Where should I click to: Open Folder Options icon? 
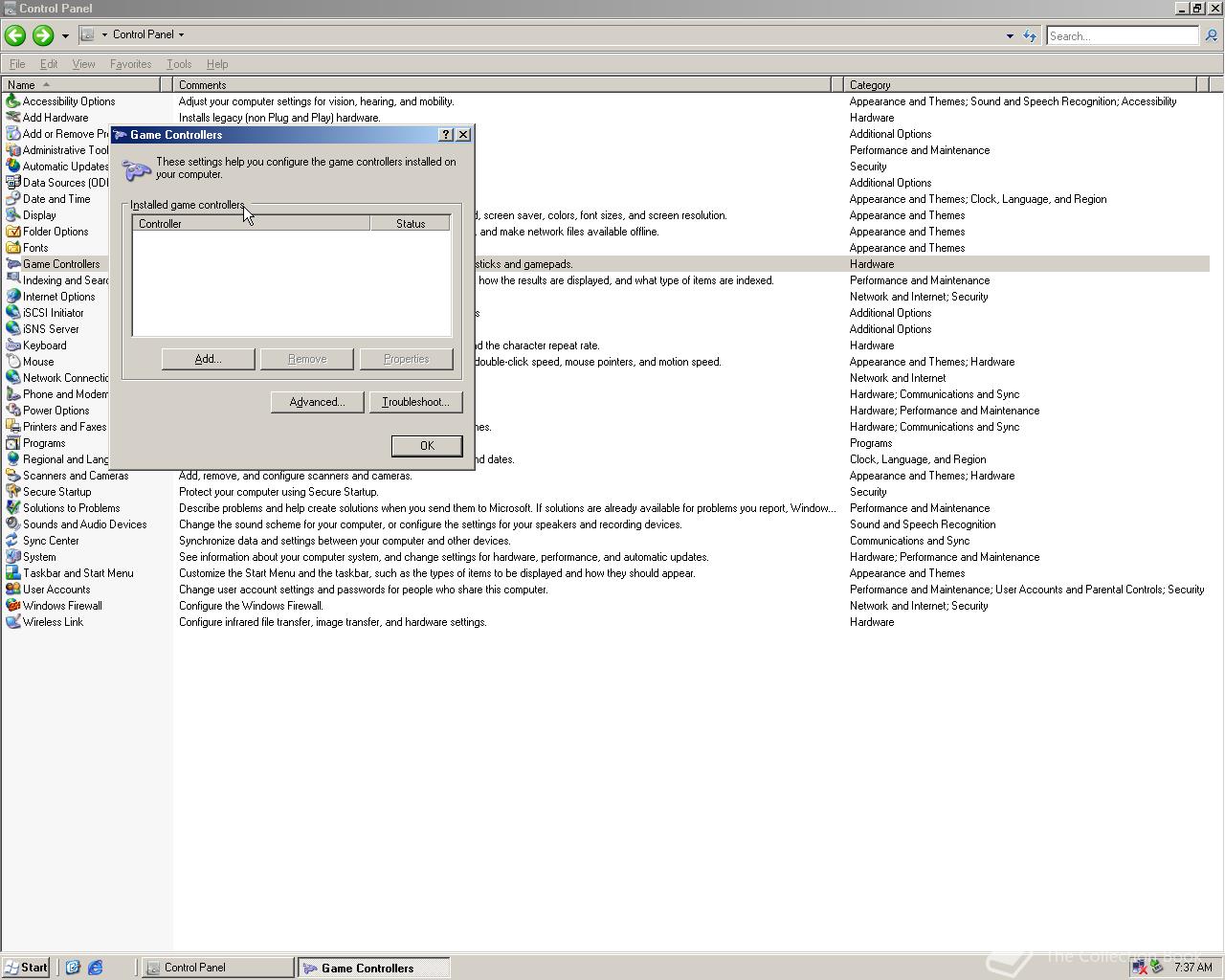[x=12, y=232]
